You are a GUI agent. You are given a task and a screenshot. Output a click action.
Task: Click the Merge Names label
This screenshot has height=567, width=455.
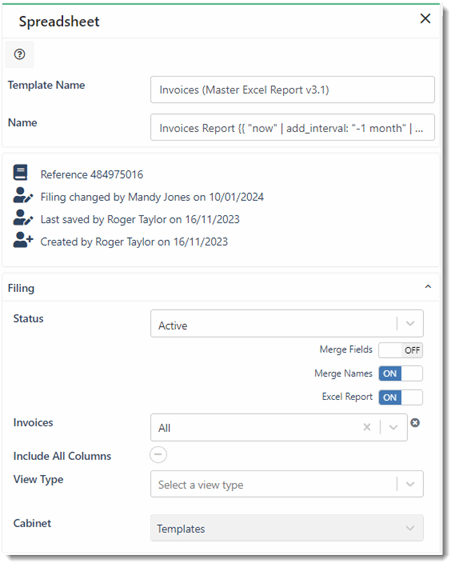pyautogui.click(x=343, y=373)
